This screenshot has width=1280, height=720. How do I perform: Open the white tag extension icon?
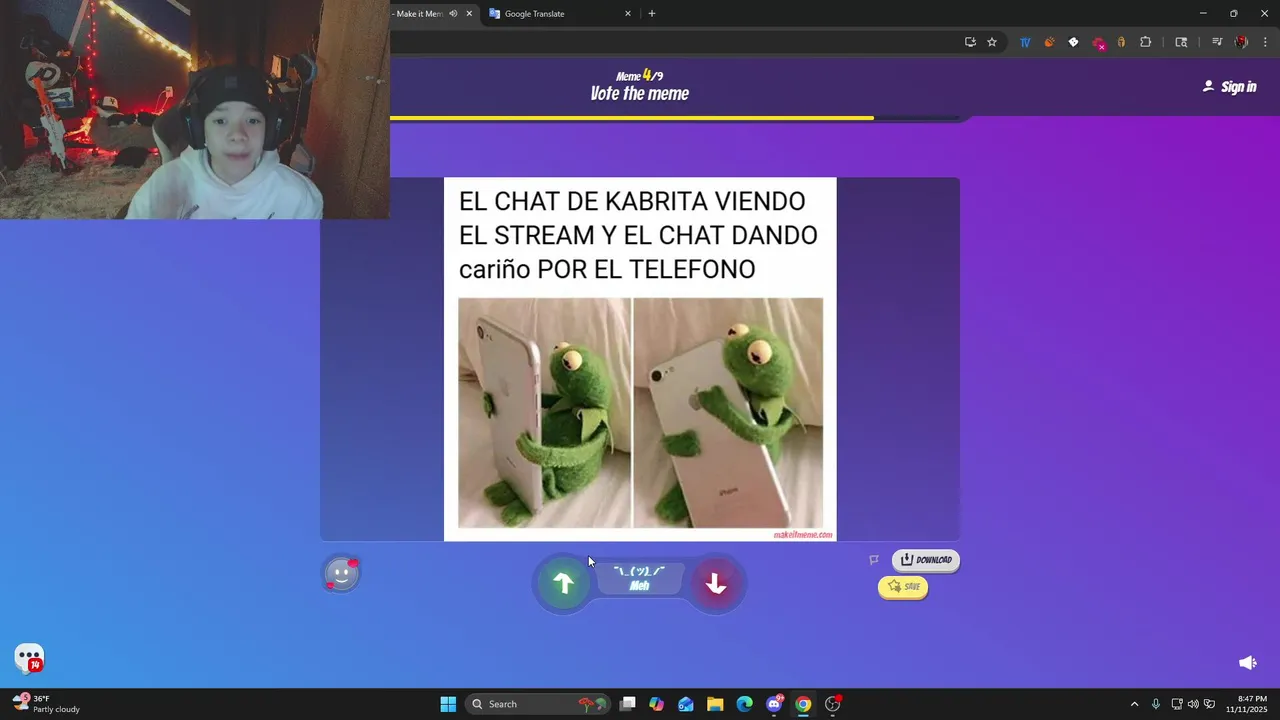[x=1073, y=42]
